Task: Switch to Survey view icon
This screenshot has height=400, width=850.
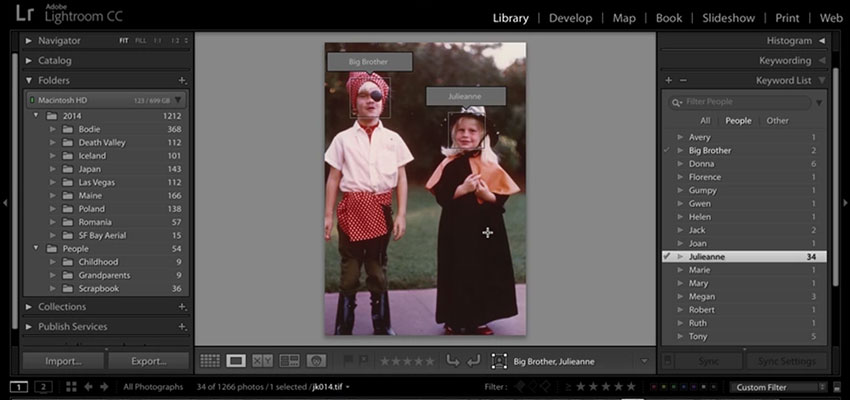Action: click(x=290, y=361)
